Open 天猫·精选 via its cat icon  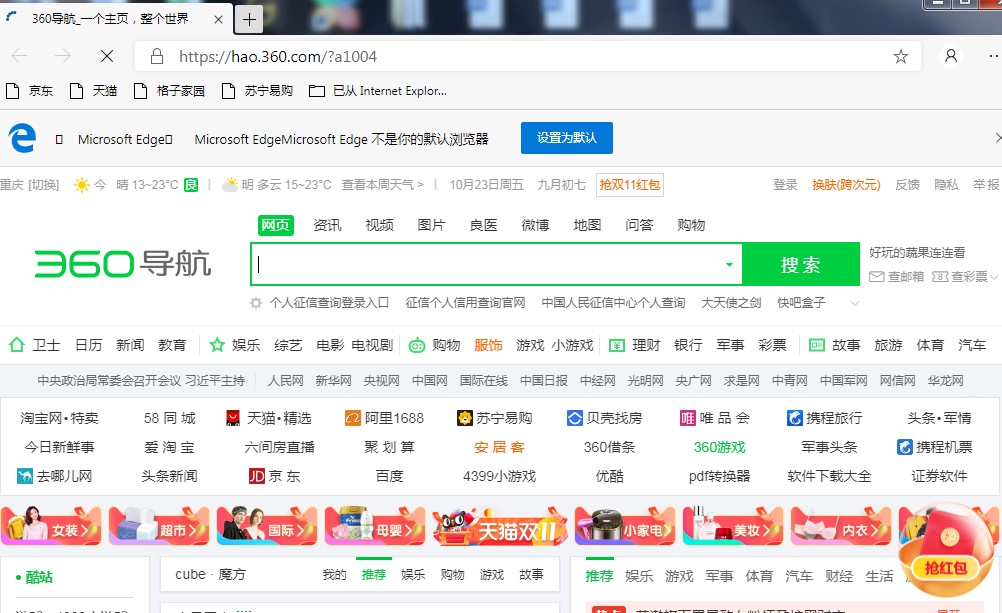point(231,417)
